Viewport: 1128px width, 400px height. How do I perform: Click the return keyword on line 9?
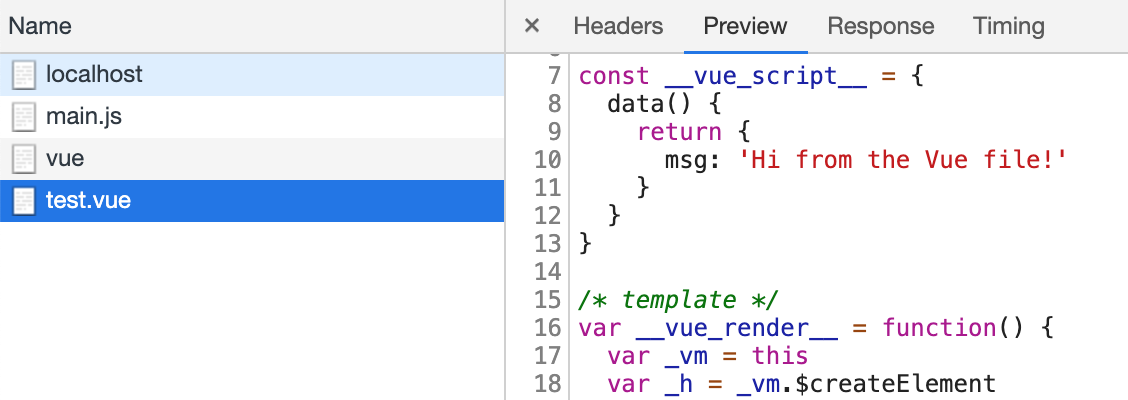[x=679, y=132]
